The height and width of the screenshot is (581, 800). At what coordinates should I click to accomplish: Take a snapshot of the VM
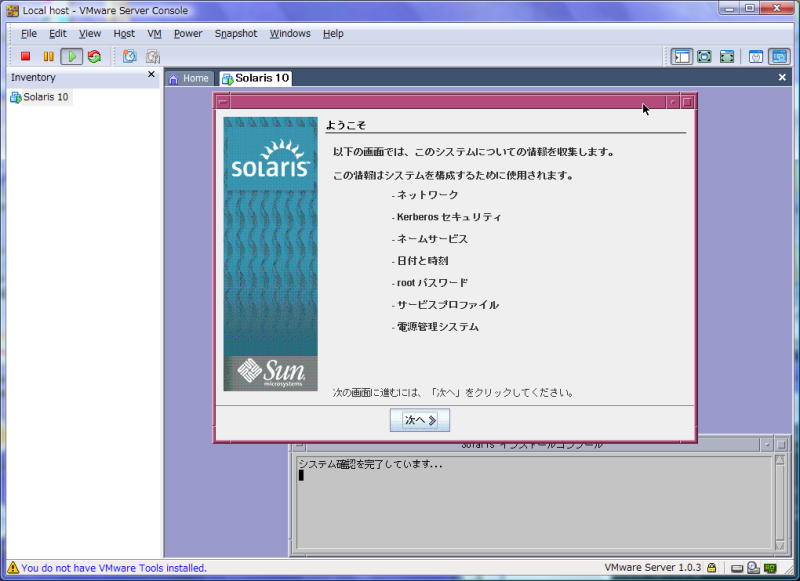point(128,56)
